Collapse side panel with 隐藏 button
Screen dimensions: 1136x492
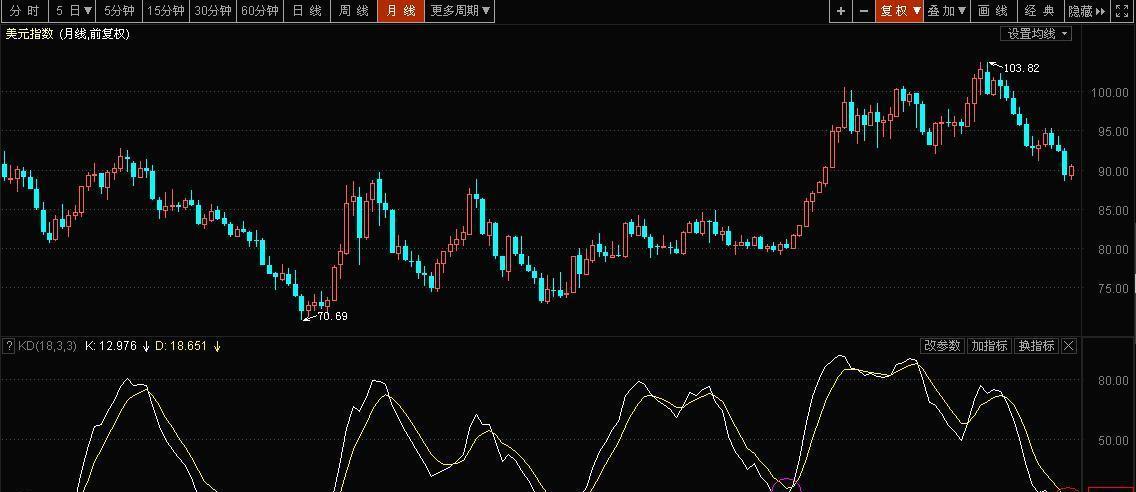point(1087,11)
